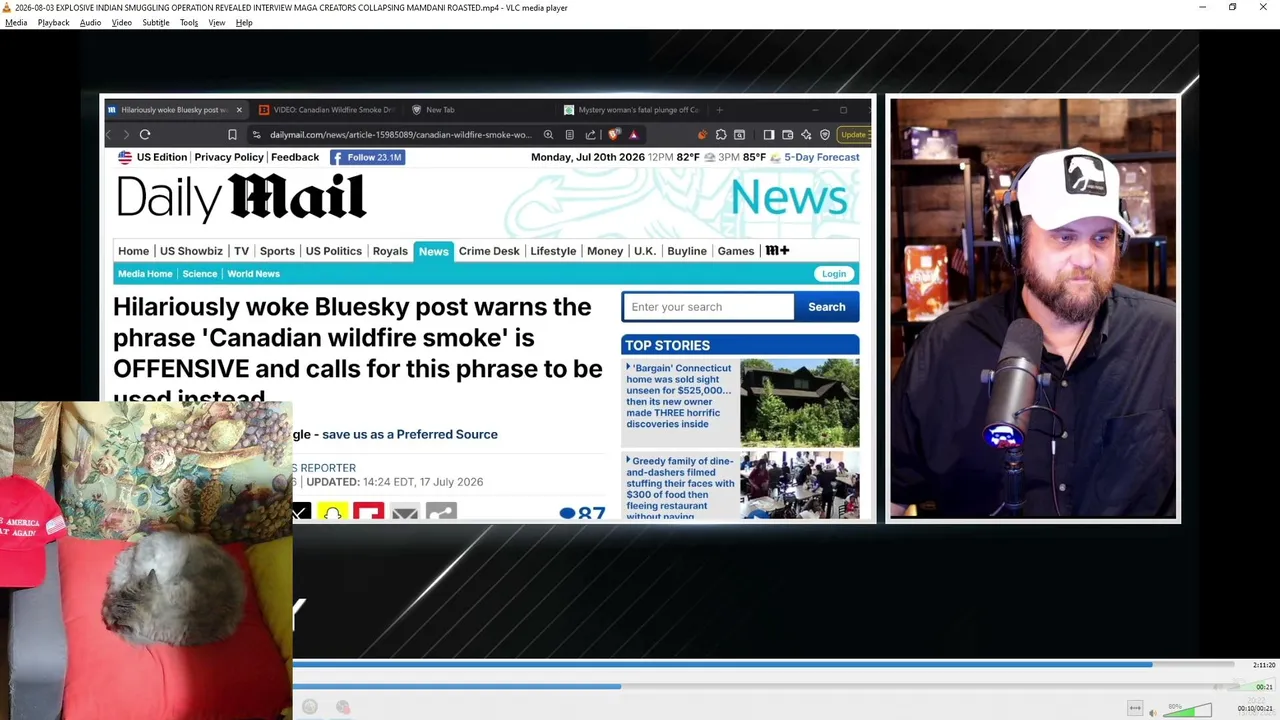Open the Crime Desk section

click(x=489, y=251)
